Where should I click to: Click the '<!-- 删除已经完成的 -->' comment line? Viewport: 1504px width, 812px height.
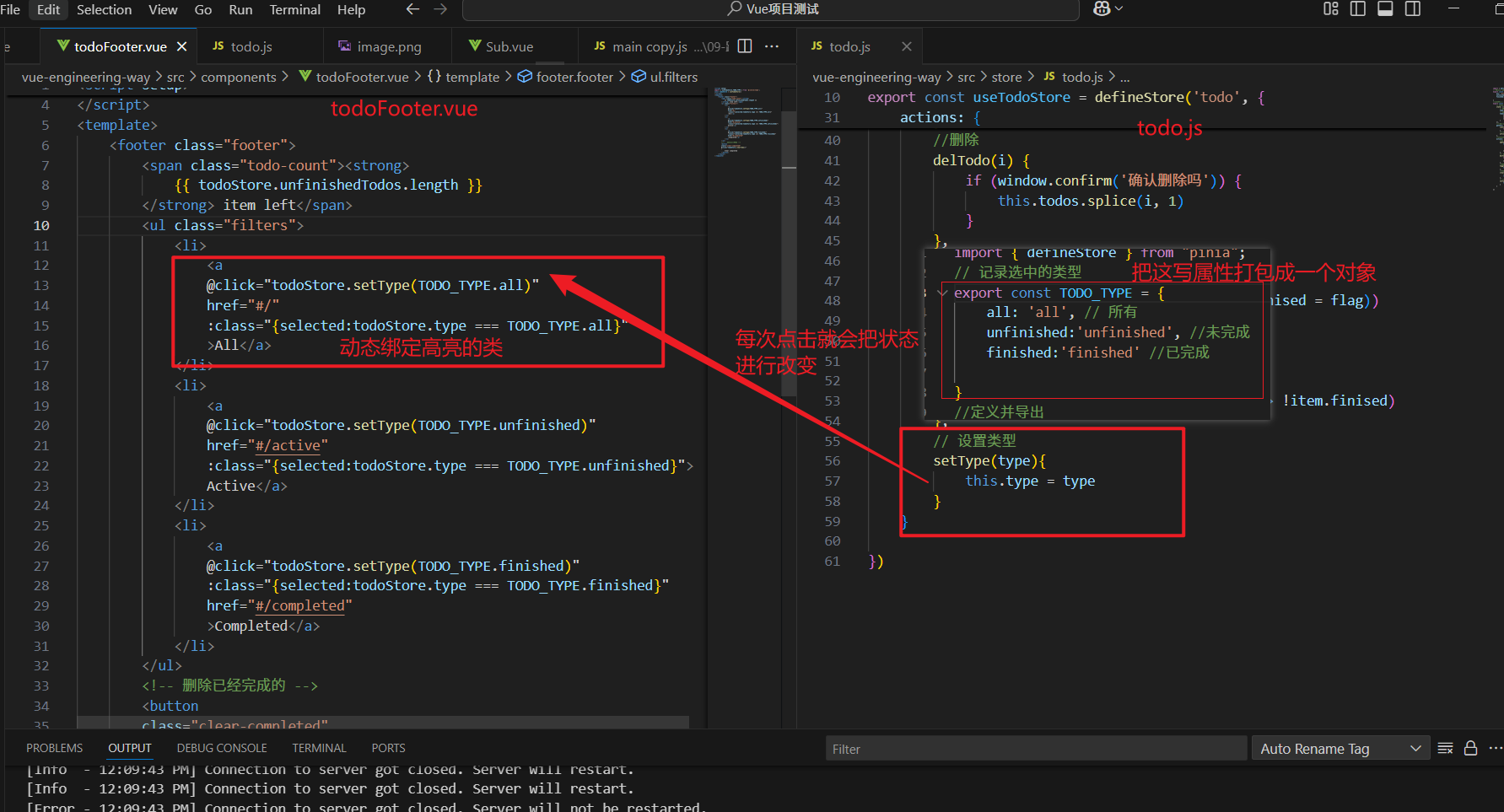(229, 685)
